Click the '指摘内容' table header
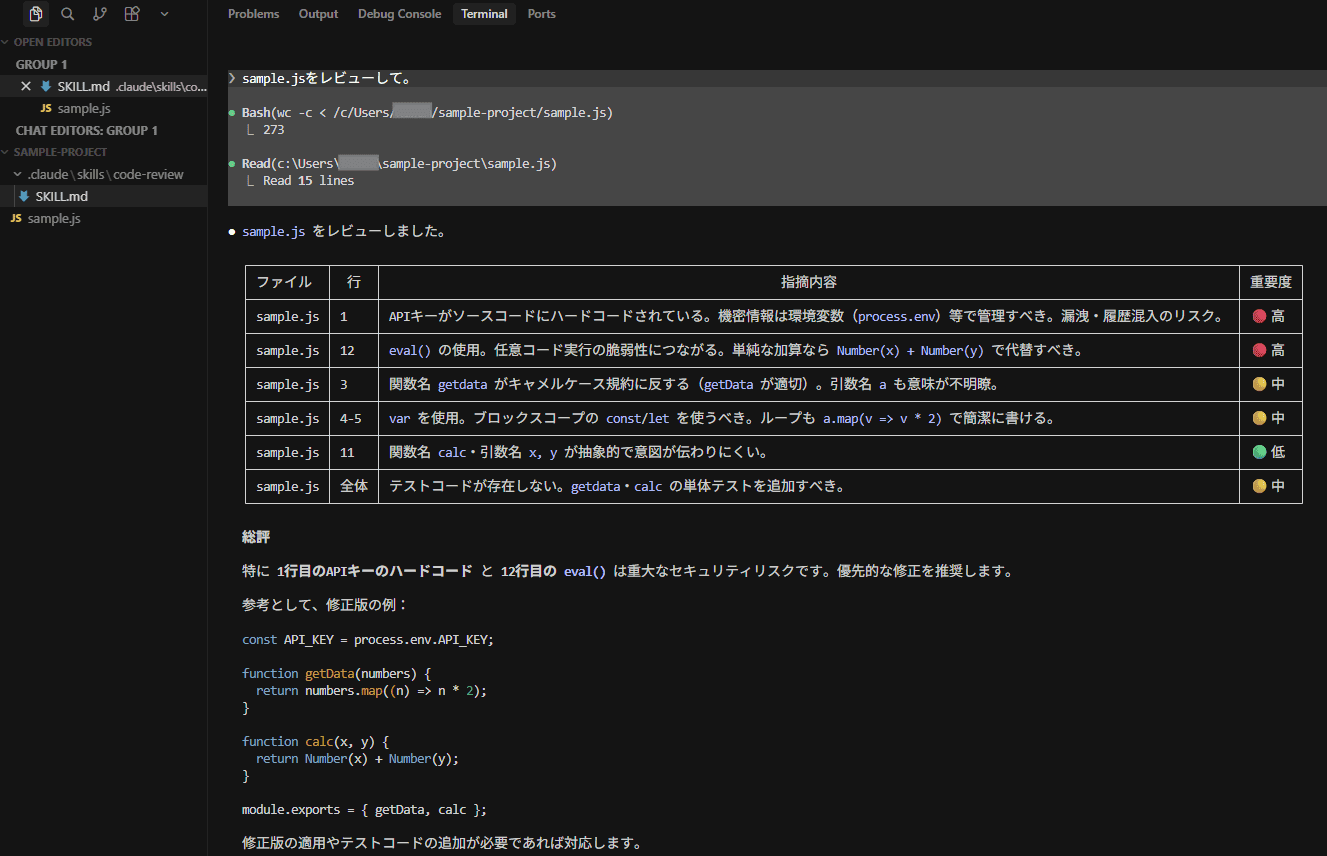The height and width of the screenshot is (856, 1327). point(808,282)
